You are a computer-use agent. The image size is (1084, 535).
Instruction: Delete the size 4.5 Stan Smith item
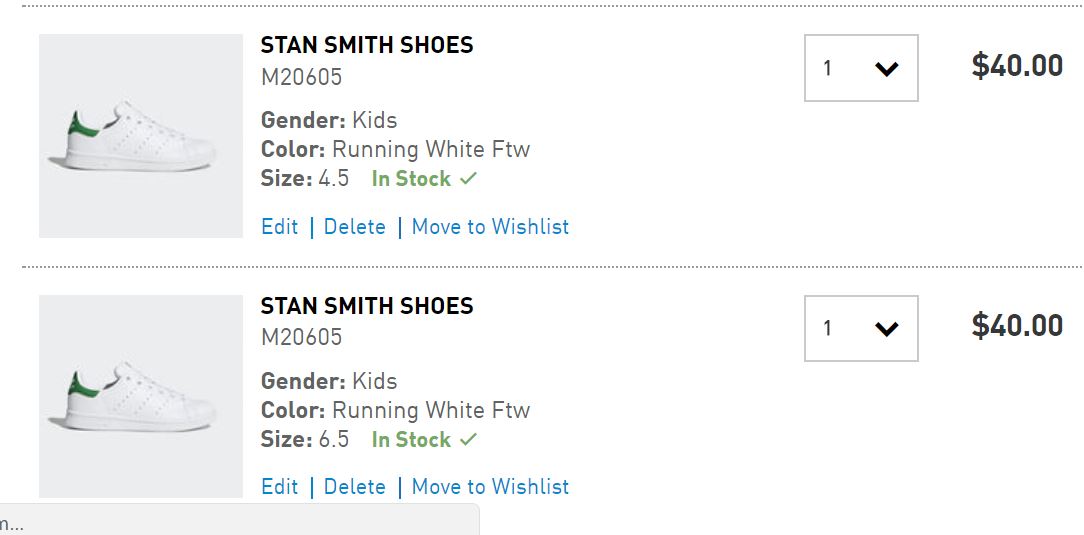pos(355,227)
